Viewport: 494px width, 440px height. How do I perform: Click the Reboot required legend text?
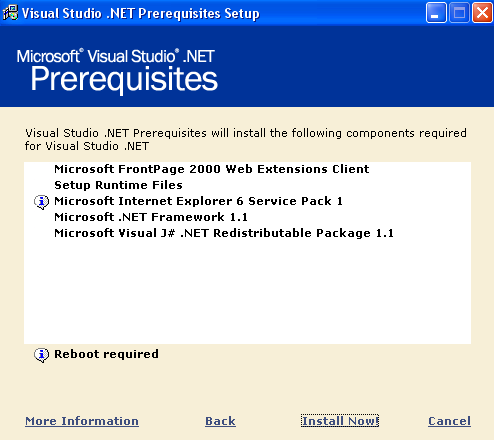tap(106, 354)
